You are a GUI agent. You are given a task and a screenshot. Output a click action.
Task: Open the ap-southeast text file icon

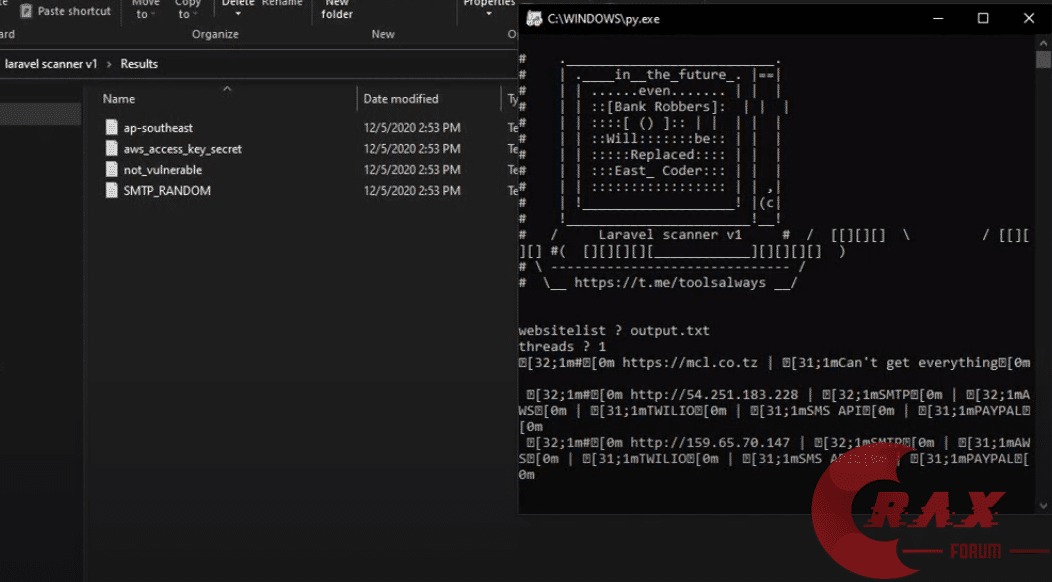pyautogui.click(x=112, y=128)
